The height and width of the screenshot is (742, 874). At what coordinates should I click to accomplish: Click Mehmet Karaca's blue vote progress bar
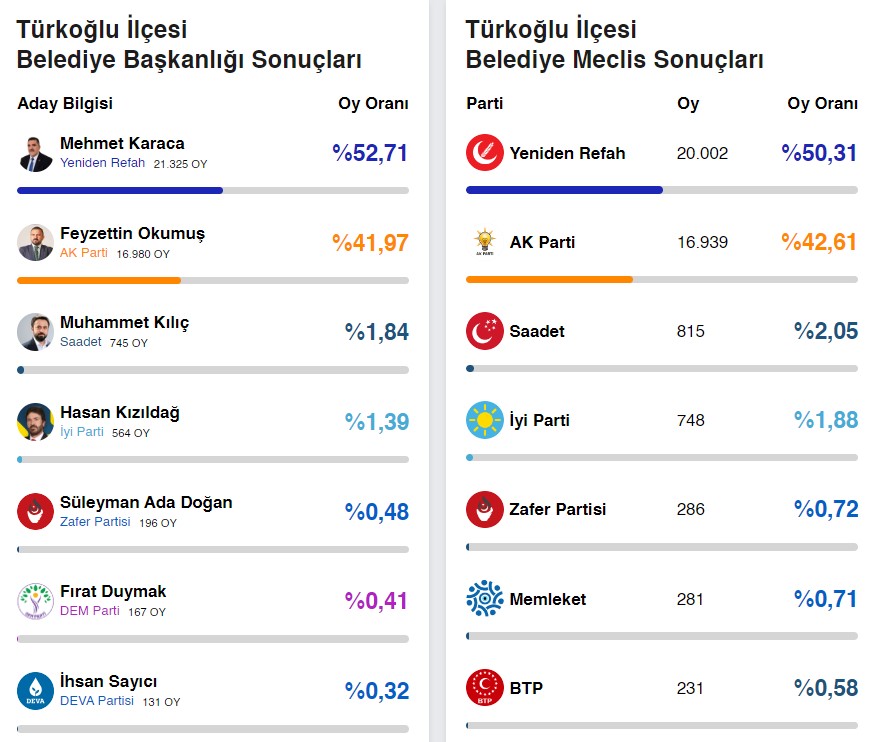coord(120,190)
